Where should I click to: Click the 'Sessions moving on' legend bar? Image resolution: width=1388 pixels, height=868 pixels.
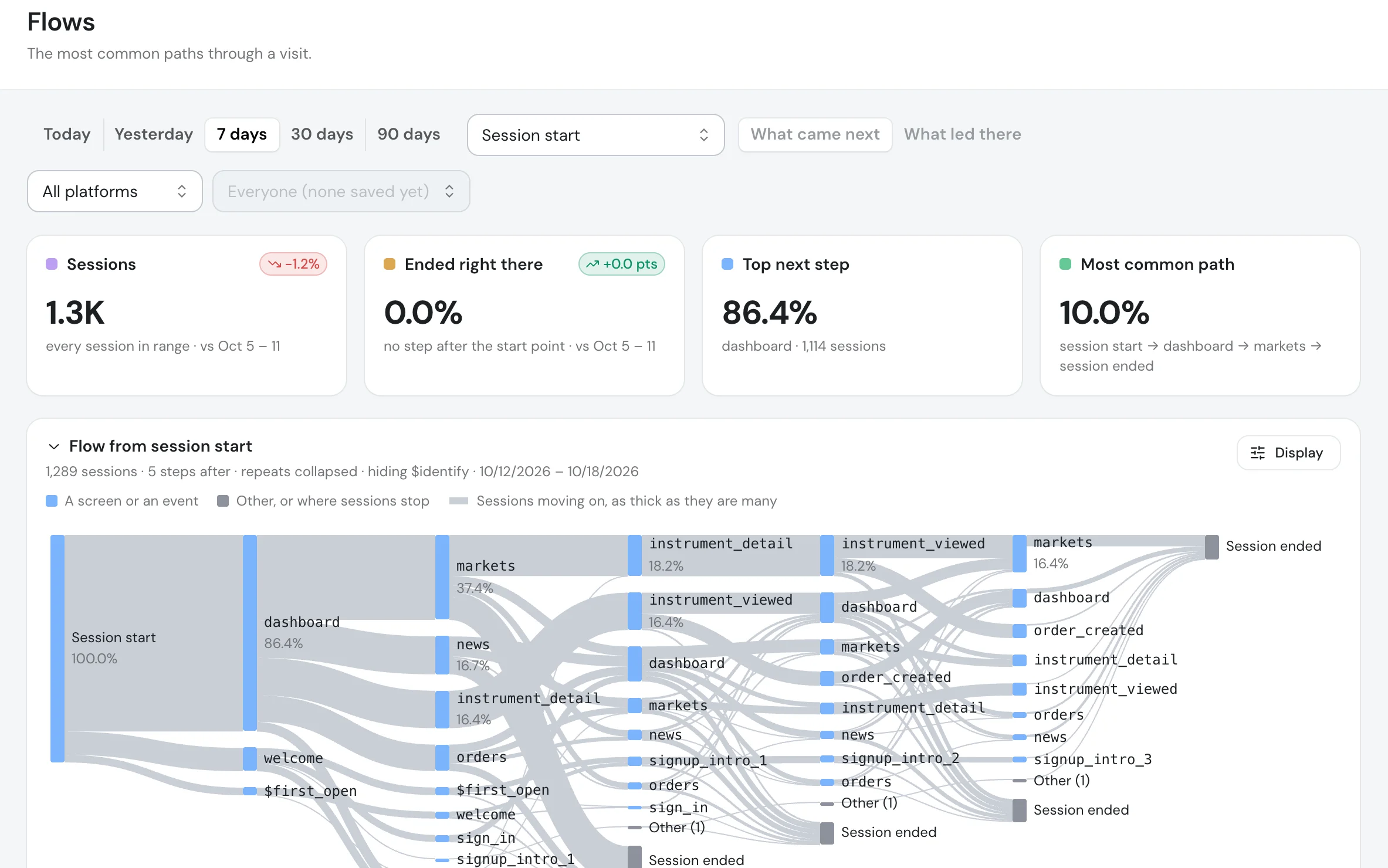click(458, 501)
